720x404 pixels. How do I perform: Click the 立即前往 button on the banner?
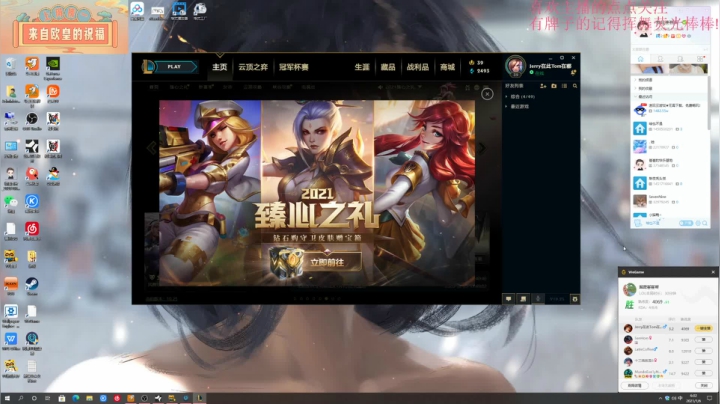pyautogui.click(x=326, y=262)
